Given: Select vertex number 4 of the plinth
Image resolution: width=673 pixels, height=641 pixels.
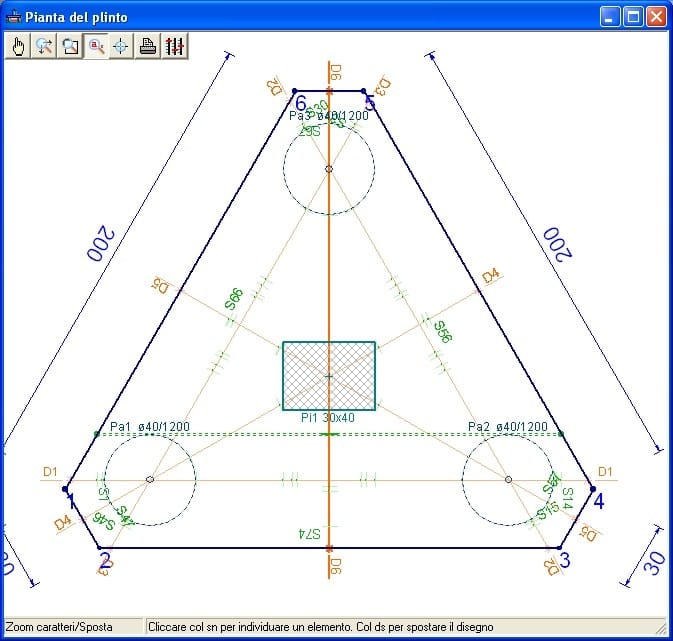Looking at the screenshot, I should tap(596, 500).
